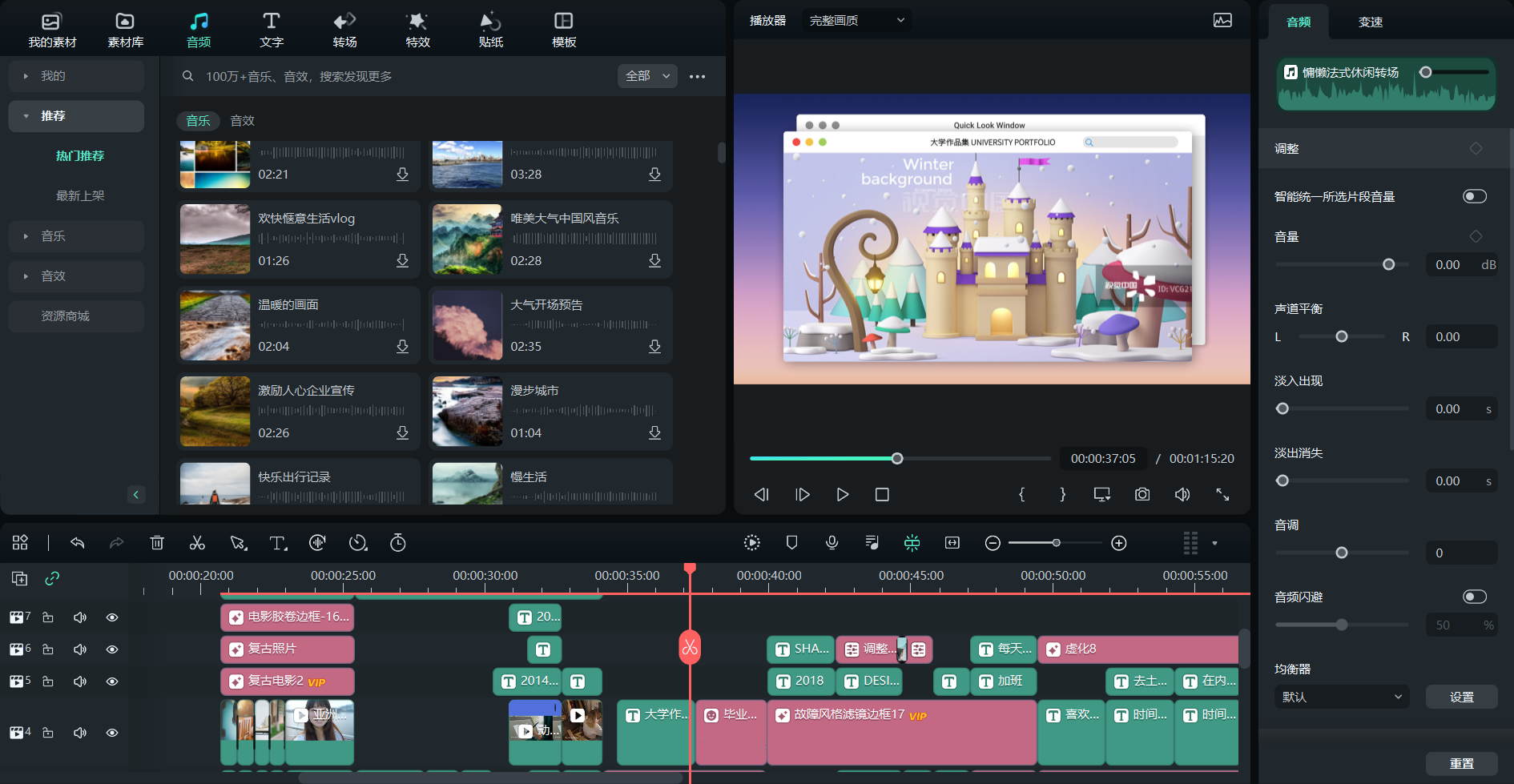The height and width of the screenshot is (784, 1514).
Task: Click the marker shield icon in timeline toolbar
Action: click(792, 543)
